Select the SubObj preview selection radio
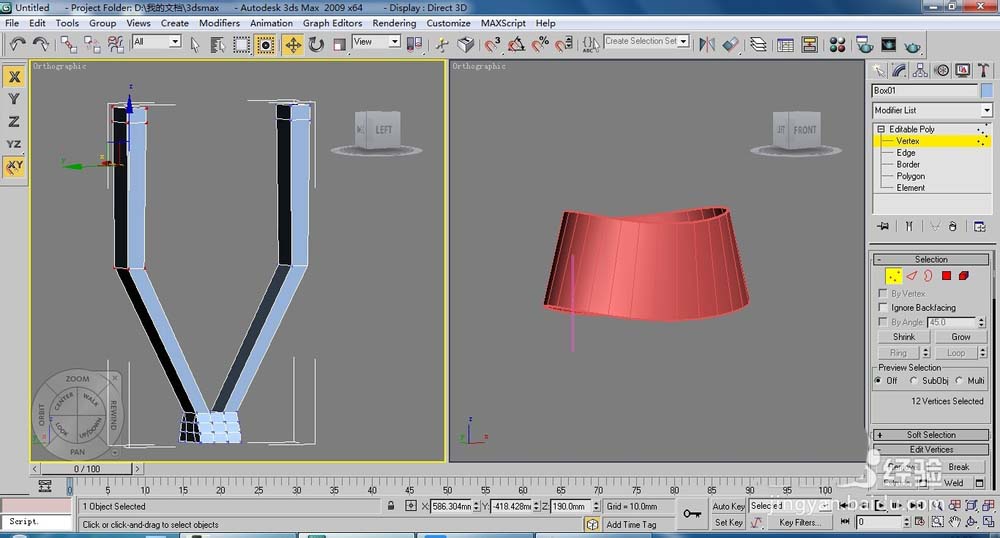The image size is (1000, 538). coord(915,380)
